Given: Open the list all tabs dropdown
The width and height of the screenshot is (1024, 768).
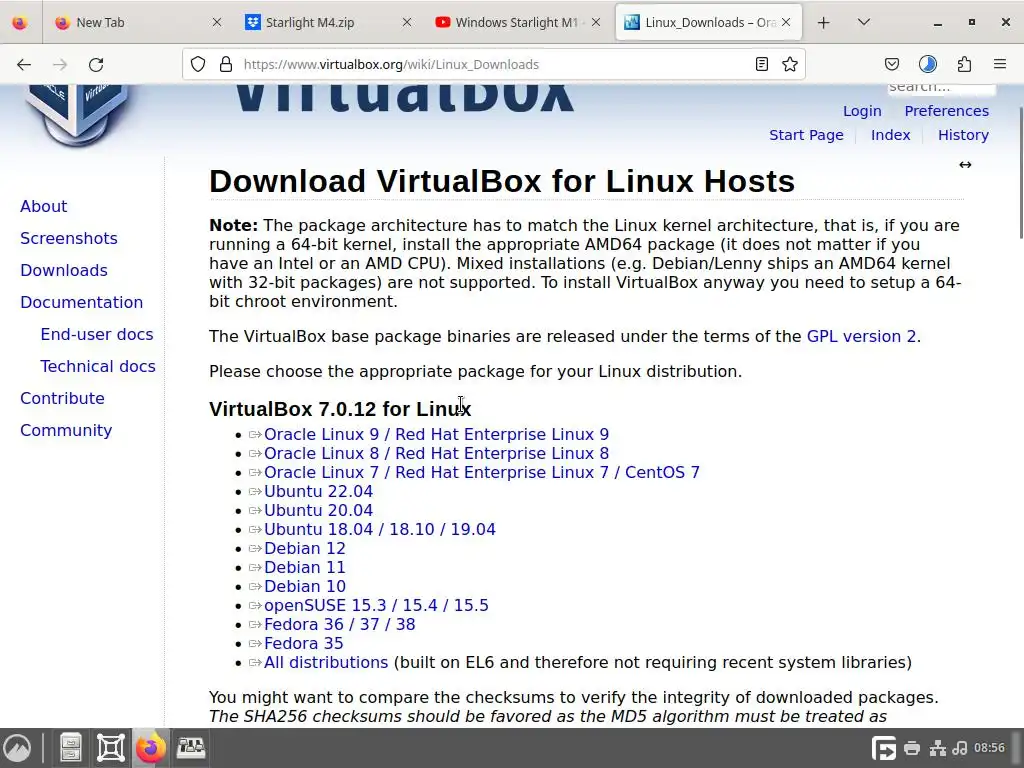Looking at the screenshot, I should pyautogui.click(x=863, y=23).
